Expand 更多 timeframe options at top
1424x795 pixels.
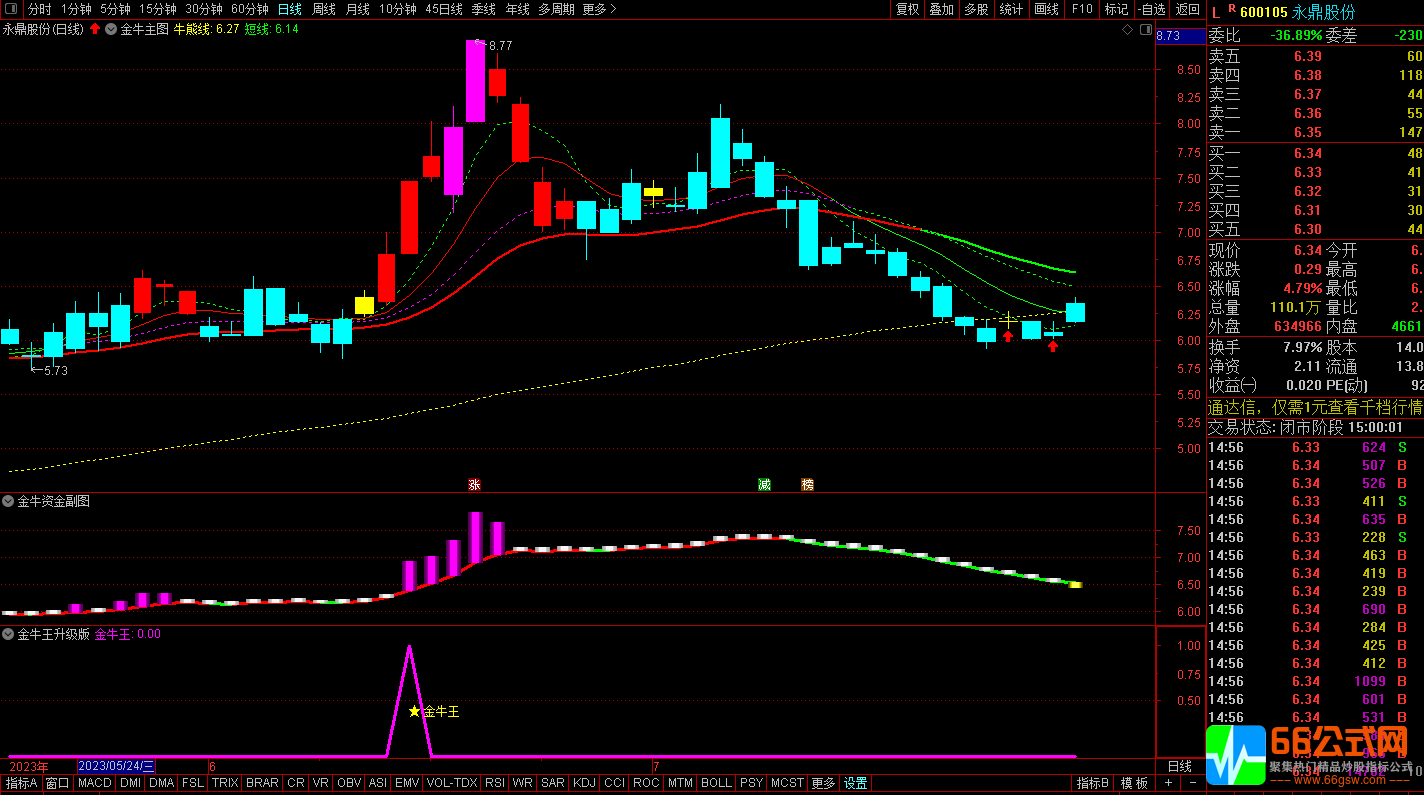point(598,9)
